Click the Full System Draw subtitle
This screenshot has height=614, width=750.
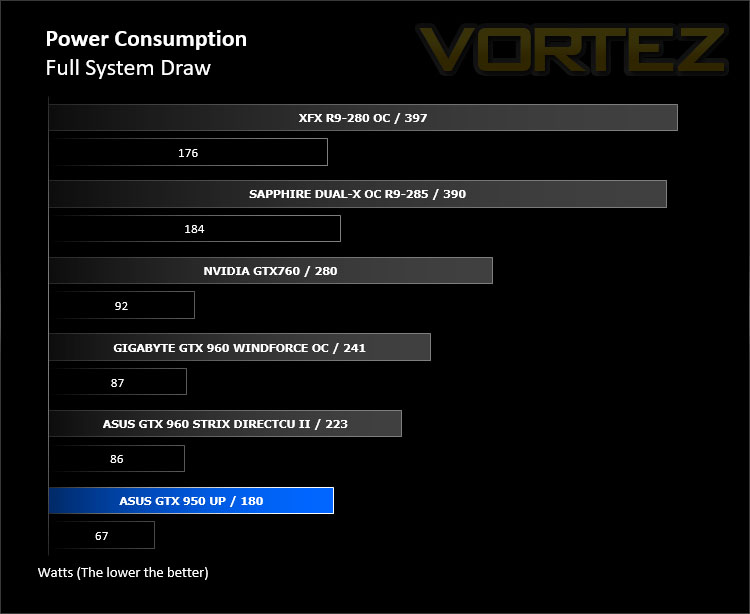[x=128, y=68]
